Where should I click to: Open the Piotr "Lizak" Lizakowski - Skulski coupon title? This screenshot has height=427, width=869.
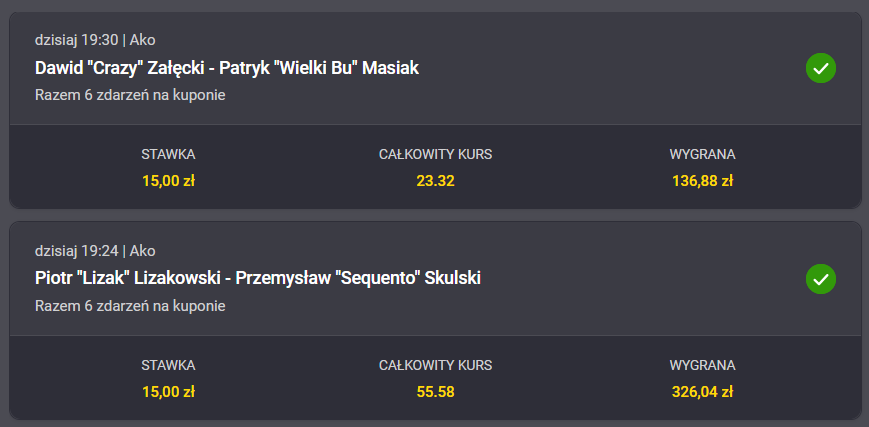(x=257, y=277)
